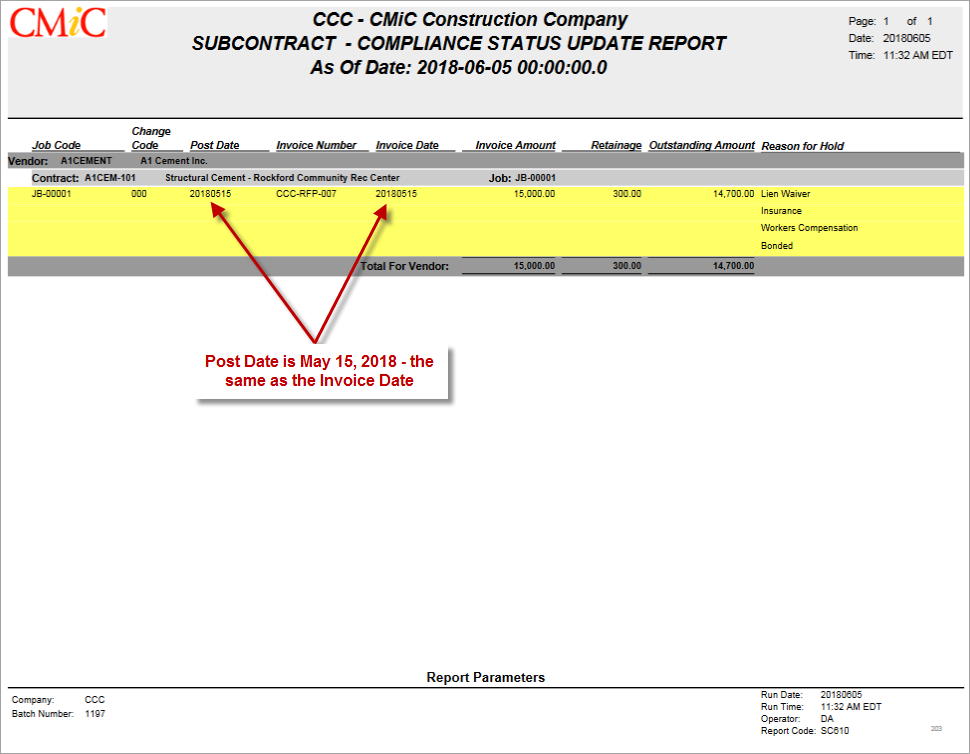The width and height of the screenshot is (970, 754).
Task: Select the Report Code value SC610
Action: click(835, 730)
